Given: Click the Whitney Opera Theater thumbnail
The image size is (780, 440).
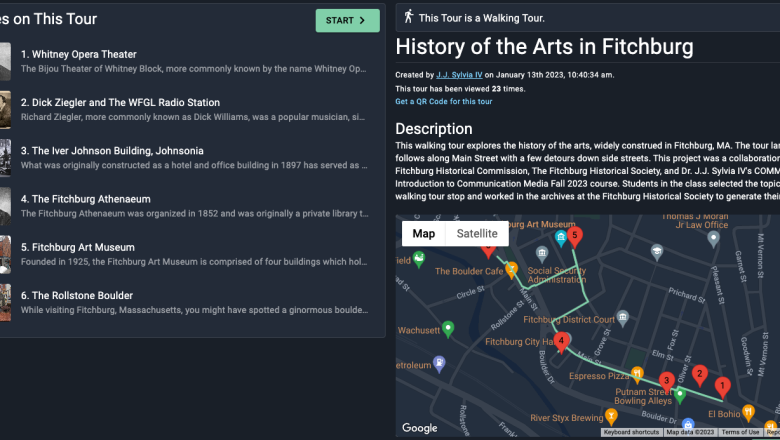Looking at the screenshot, I should tap(5, 62).
